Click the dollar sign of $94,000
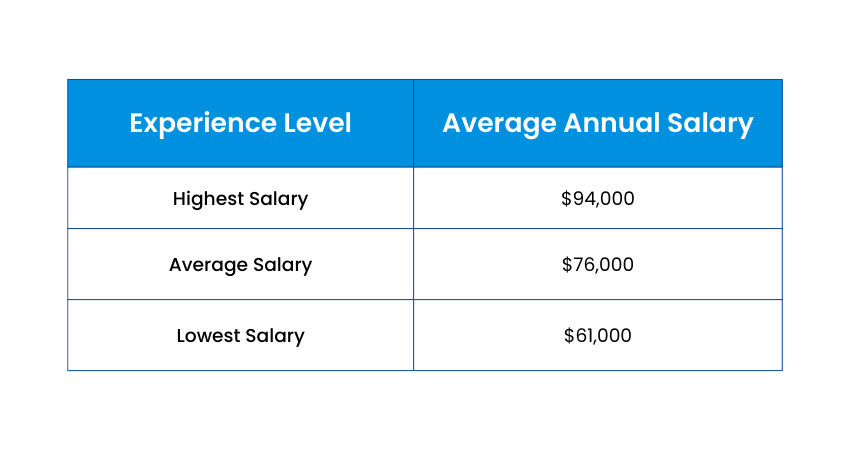This screenshot has height=450, width=850. [x=566, y=198]
